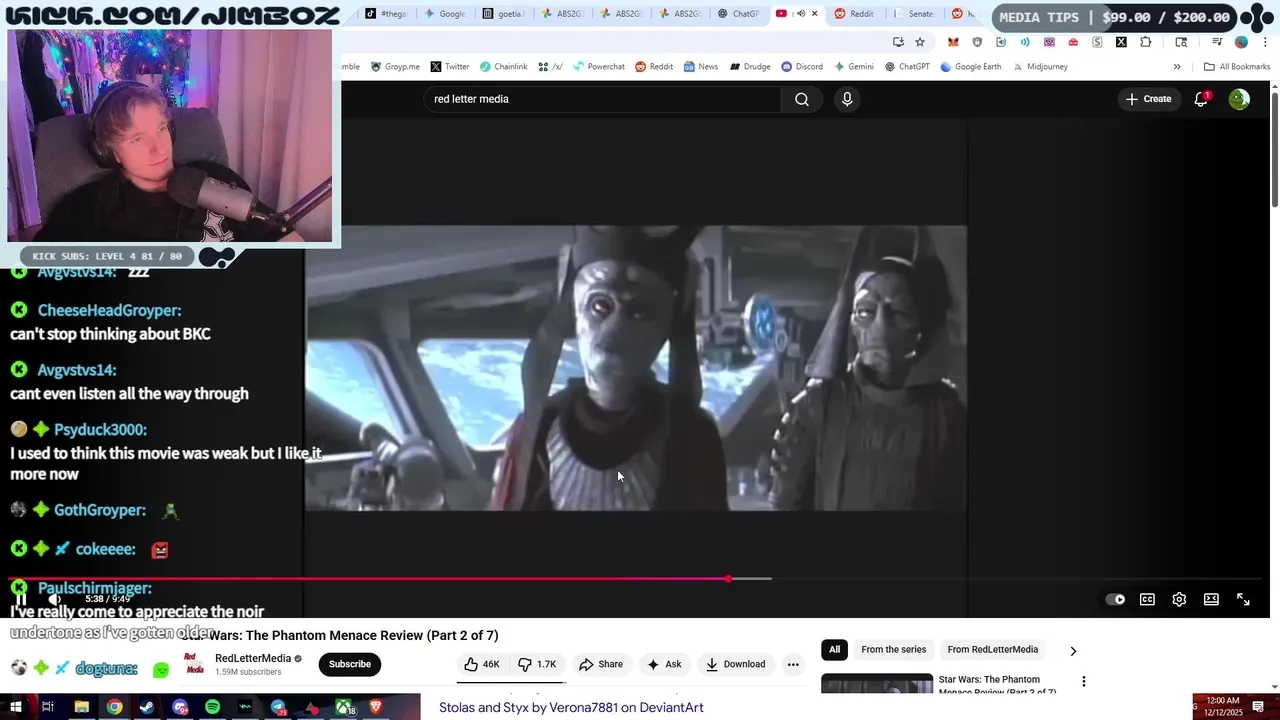
Task: Open the YouTube account avatar menu
Action: [1239, 99]
